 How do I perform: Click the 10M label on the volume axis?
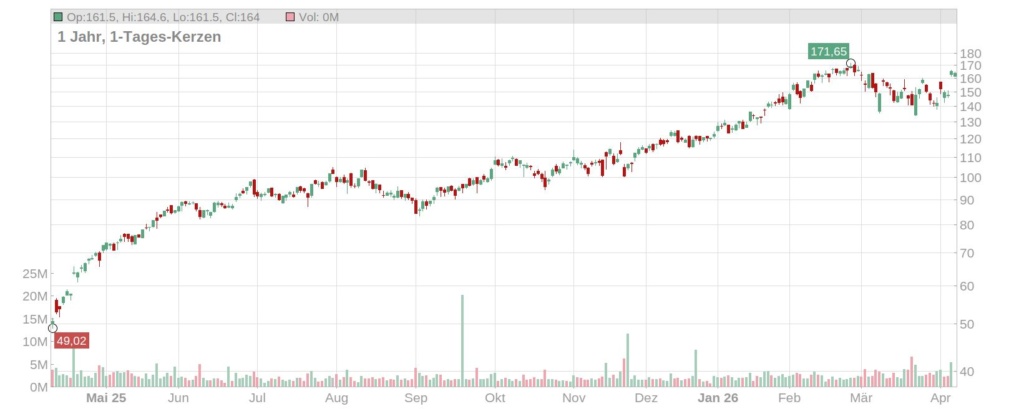click(x=34, y=342)
